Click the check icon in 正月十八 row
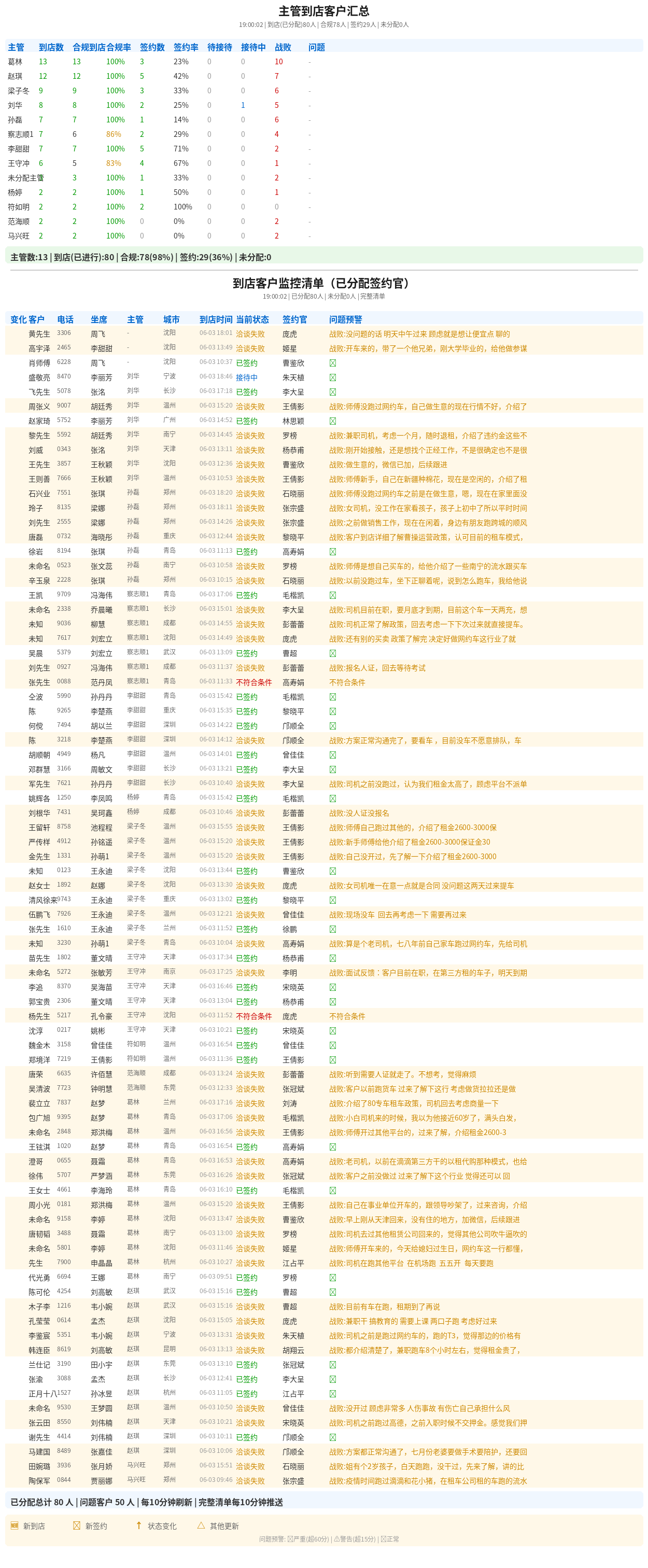The height and width of the screenshot is (1568, 648). click(x=333, y=1394)
